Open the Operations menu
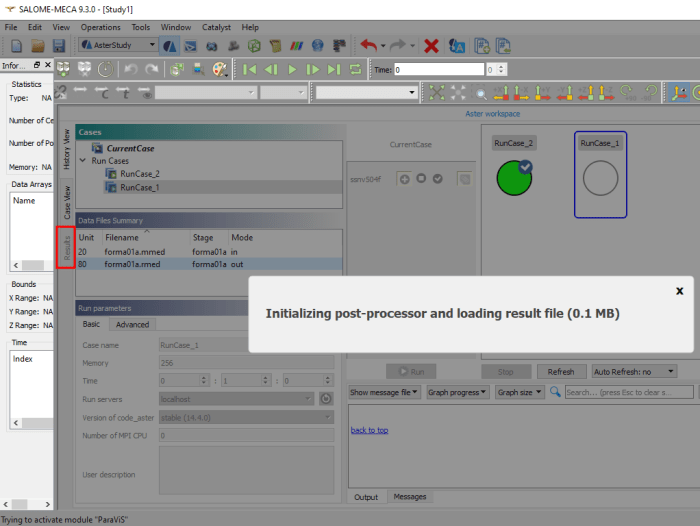The image size is (700, 526). click(100, 27)
